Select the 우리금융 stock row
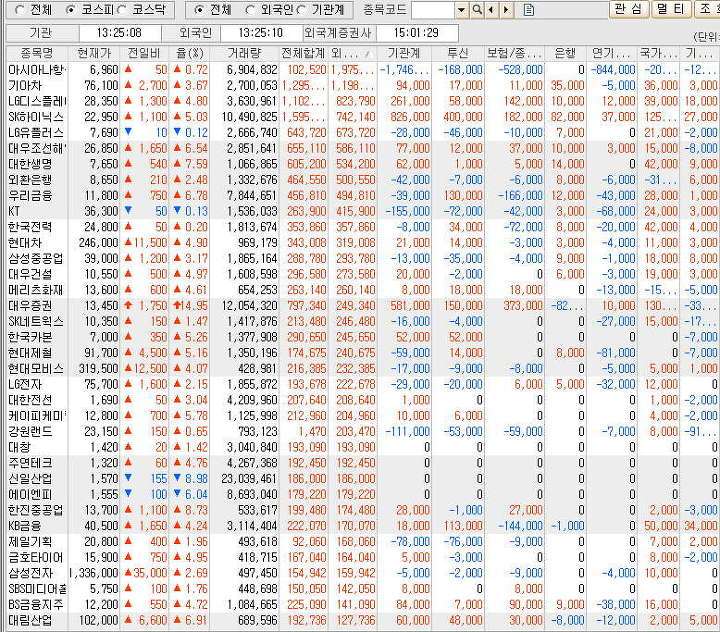The height and width of the screenshot is (632, 720). pyautogui.click(x=363, y=196)
